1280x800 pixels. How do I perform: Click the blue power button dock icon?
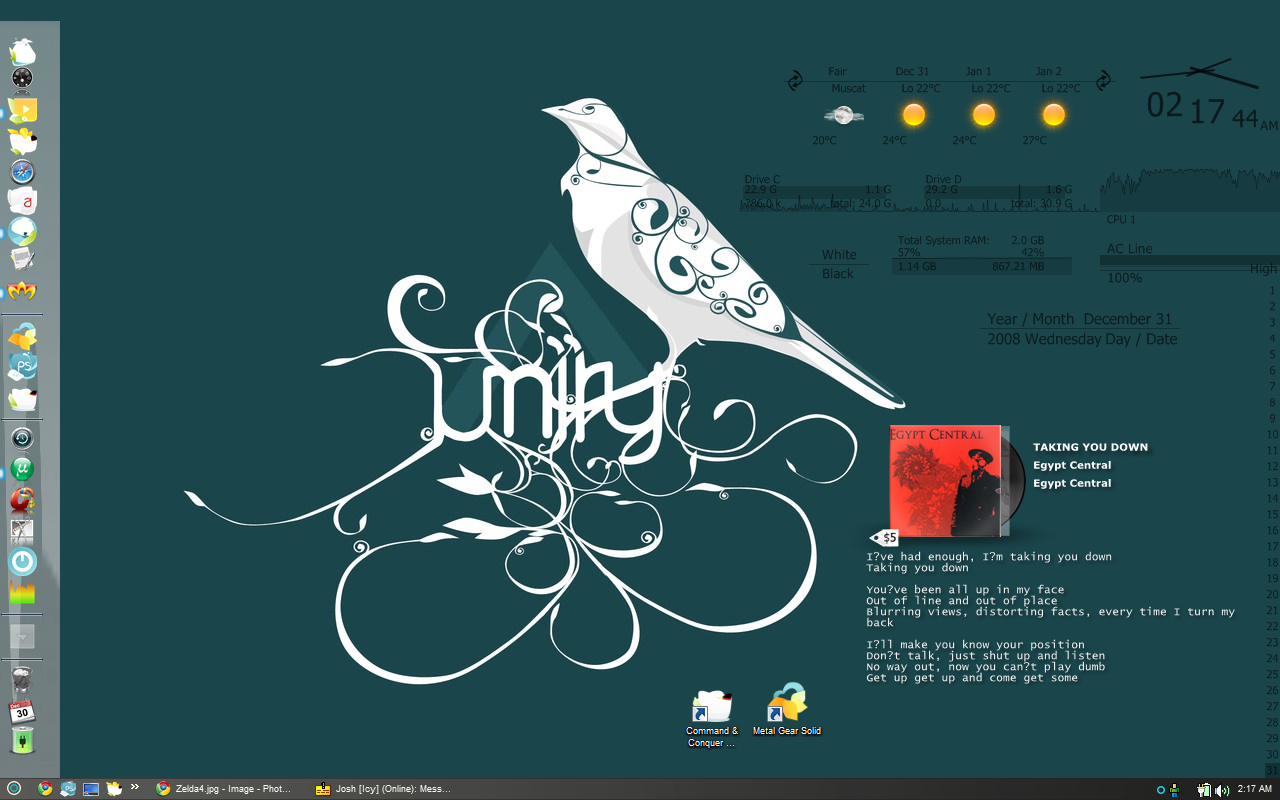23,561
